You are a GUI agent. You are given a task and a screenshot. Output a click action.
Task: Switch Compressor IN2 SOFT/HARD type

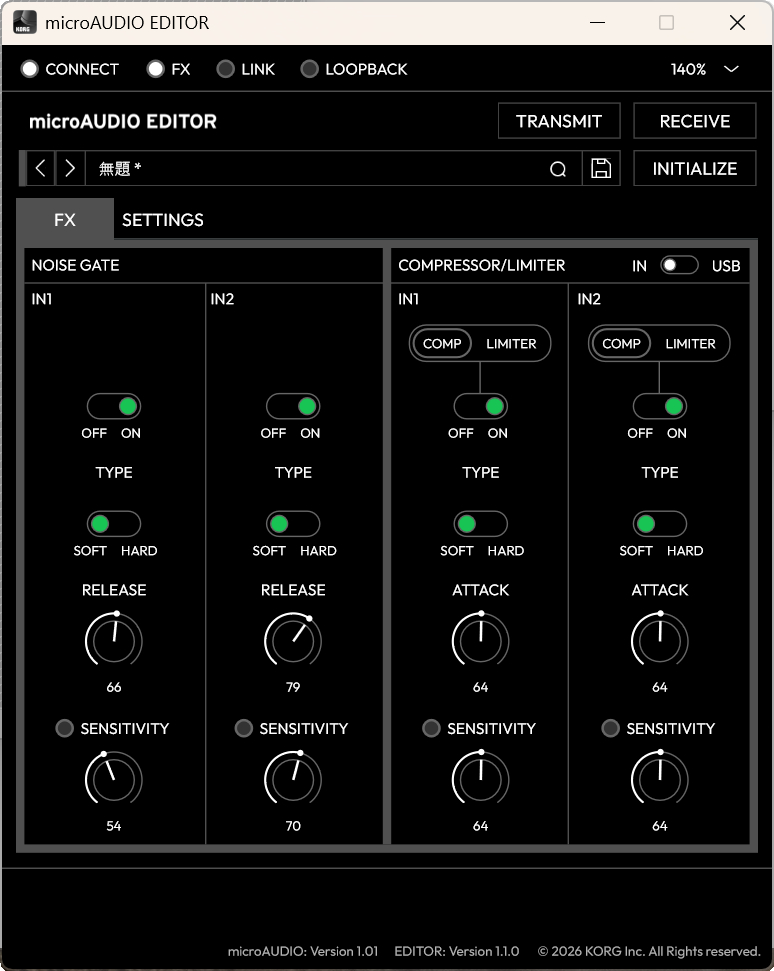660,524
